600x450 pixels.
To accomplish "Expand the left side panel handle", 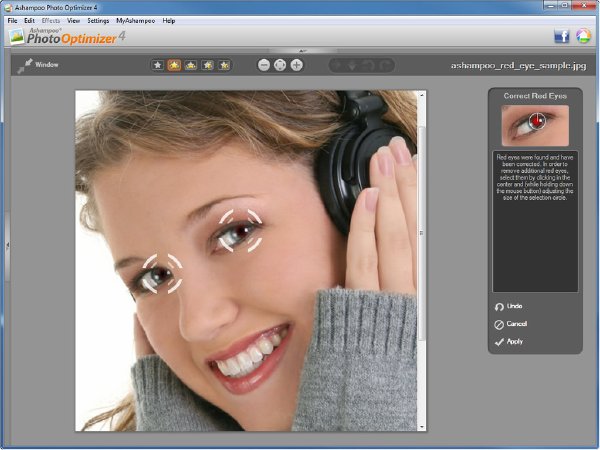I will 7,246.
